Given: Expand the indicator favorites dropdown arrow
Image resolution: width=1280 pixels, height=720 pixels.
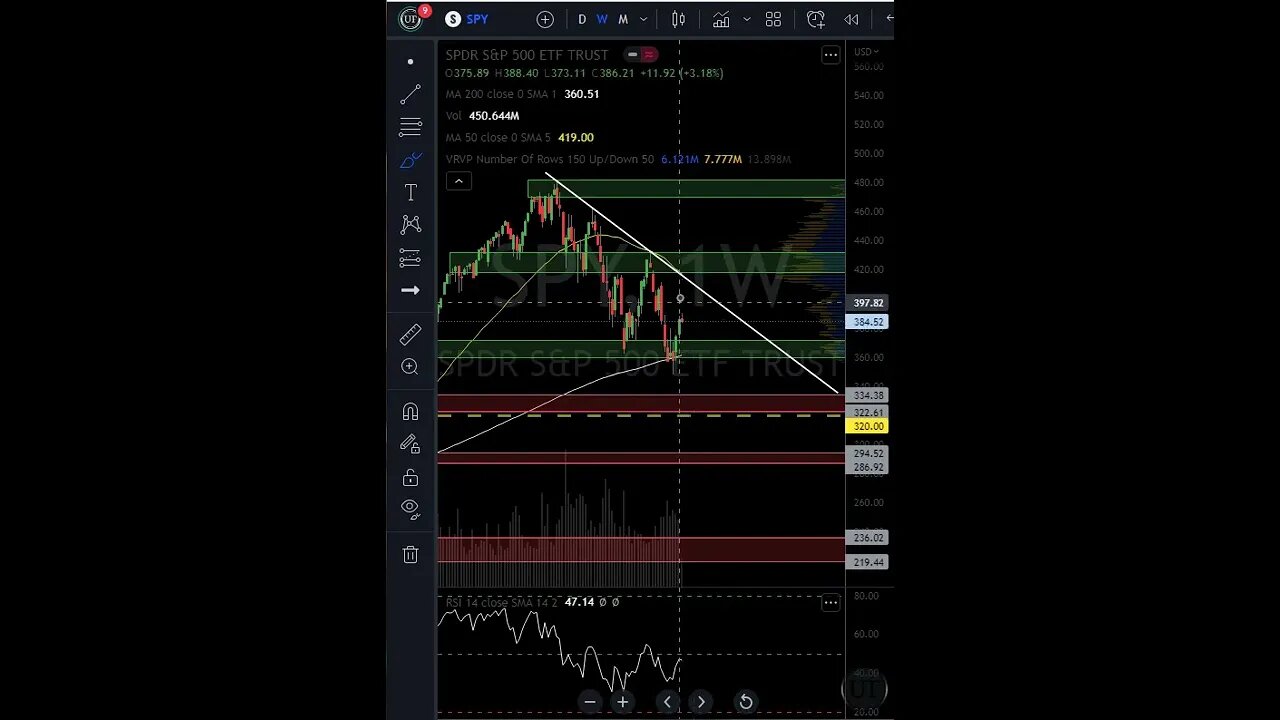Looking at the screenshot, I should click(746, 19).
